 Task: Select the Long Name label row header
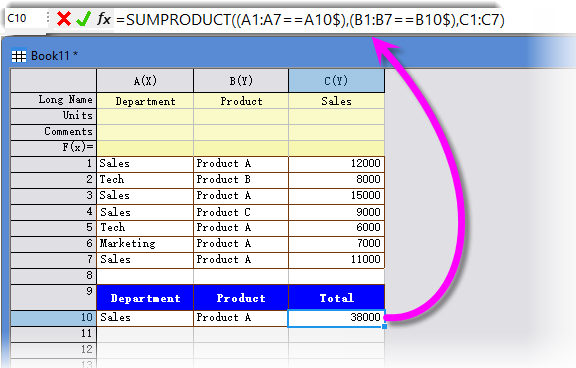pos(54,100)
